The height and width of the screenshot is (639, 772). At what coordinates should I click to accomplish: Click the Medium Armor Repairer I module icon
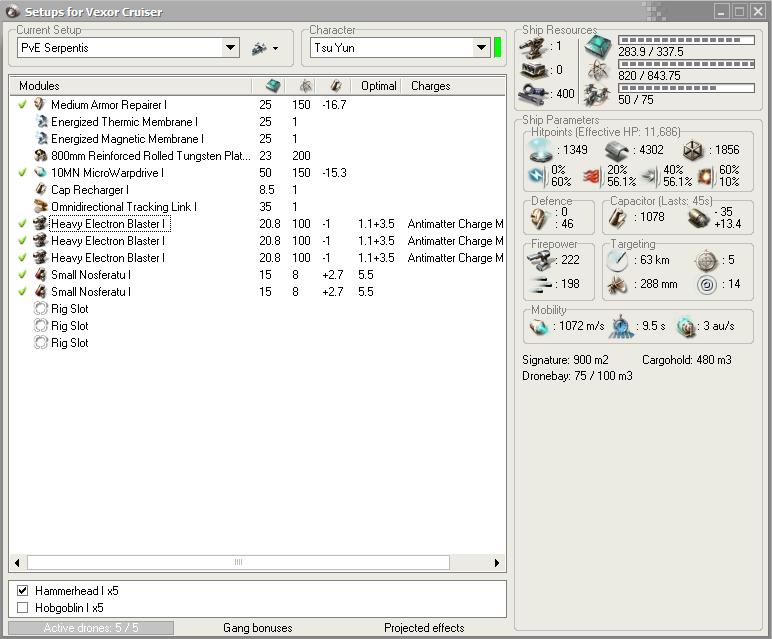(x=40, y=104)
